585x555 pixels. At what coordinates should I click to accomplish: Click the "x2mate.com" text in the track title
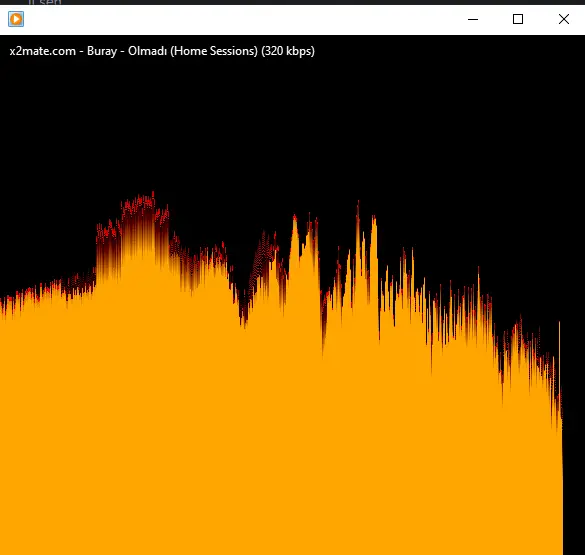43,51
